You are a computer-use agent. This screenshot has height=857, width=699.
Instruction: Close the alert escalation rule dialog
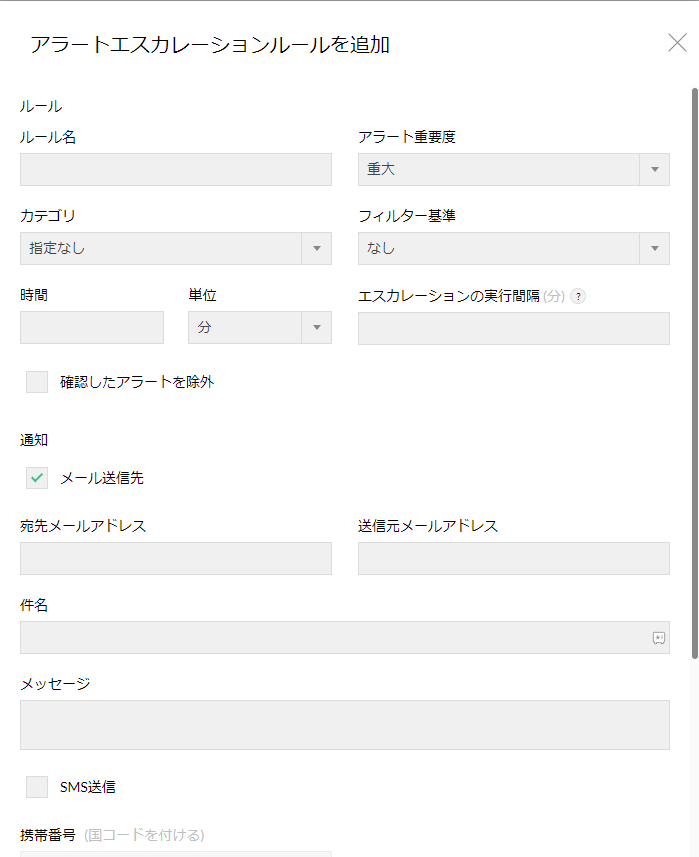(677, 43)
